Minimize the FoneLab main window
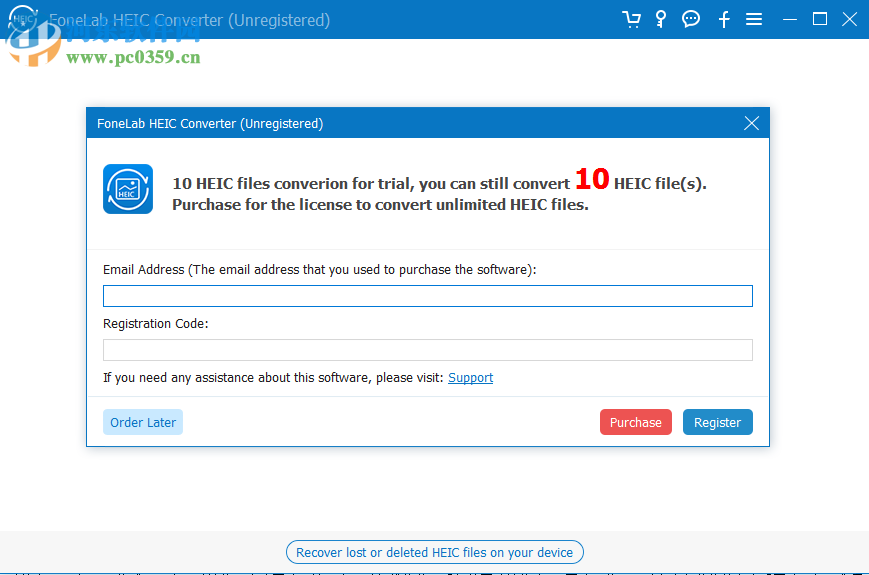The image size is (869, 575). point(790,19)
